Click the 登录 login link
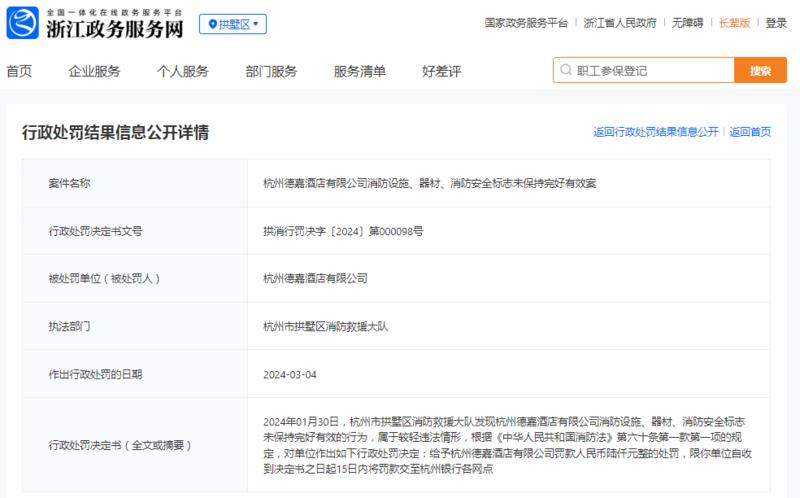Screen dimensions: 800x498 (776, 23)
